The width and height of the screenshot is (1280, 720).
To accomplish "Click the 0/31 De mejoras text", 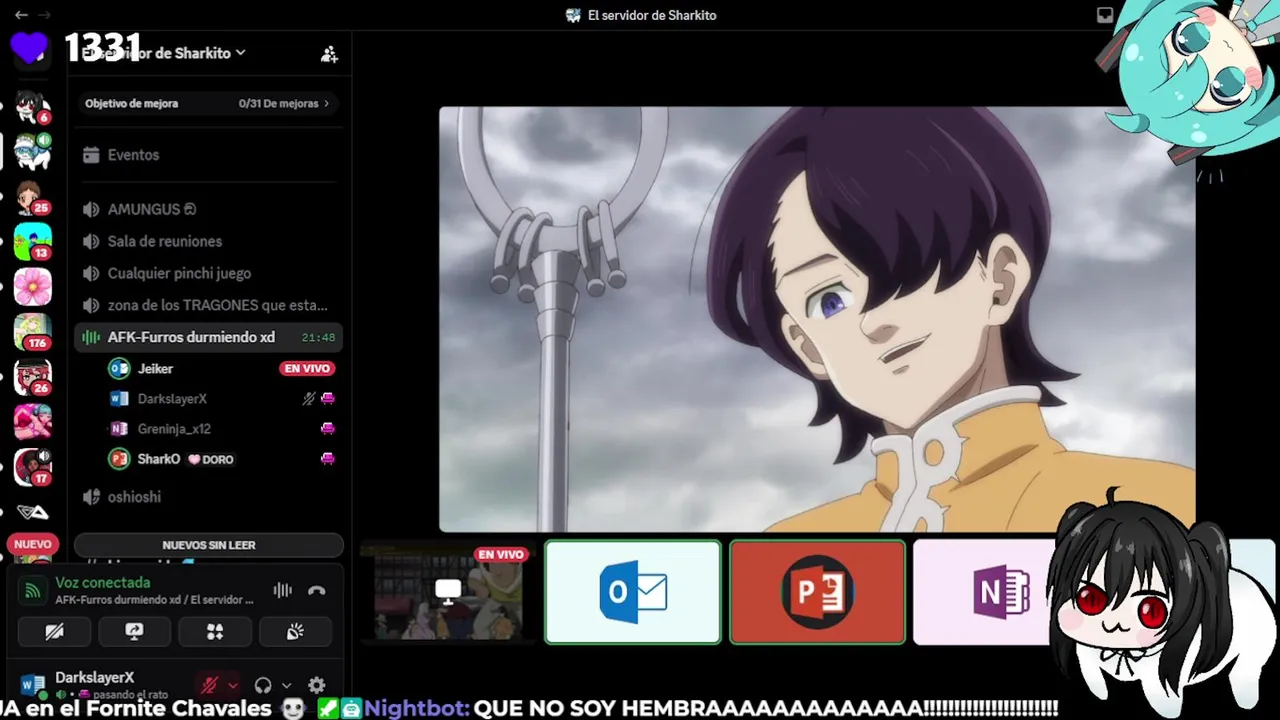I will 278,104.
